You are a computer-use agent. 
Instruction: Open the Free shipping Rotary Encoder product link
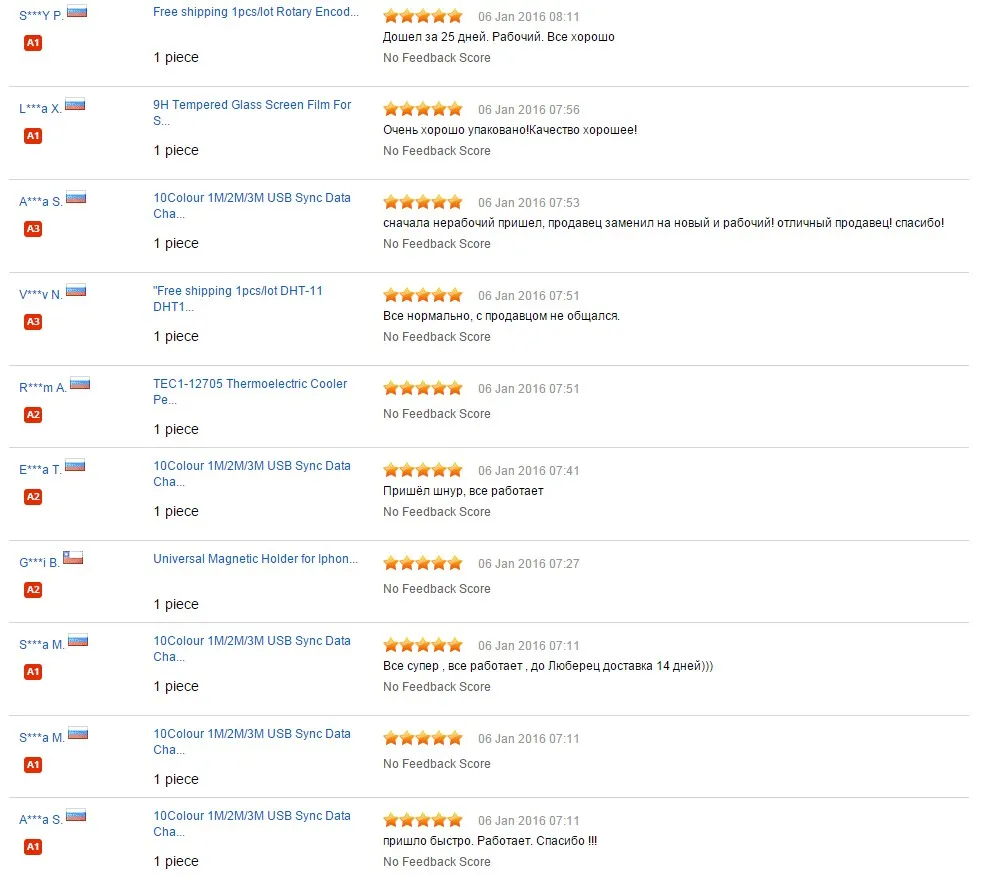click(x=256, y=12)
